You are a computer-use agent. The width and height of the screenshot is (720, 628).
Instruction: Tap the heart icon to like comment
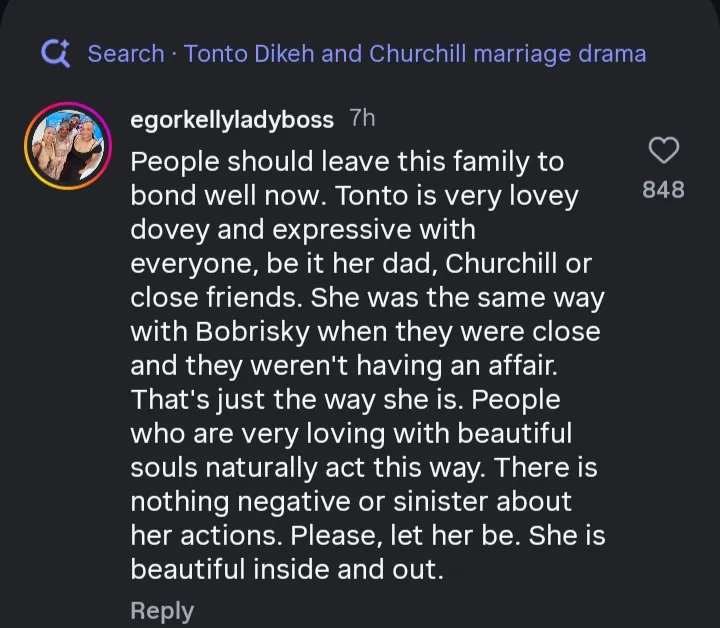(x=664, y=151)
